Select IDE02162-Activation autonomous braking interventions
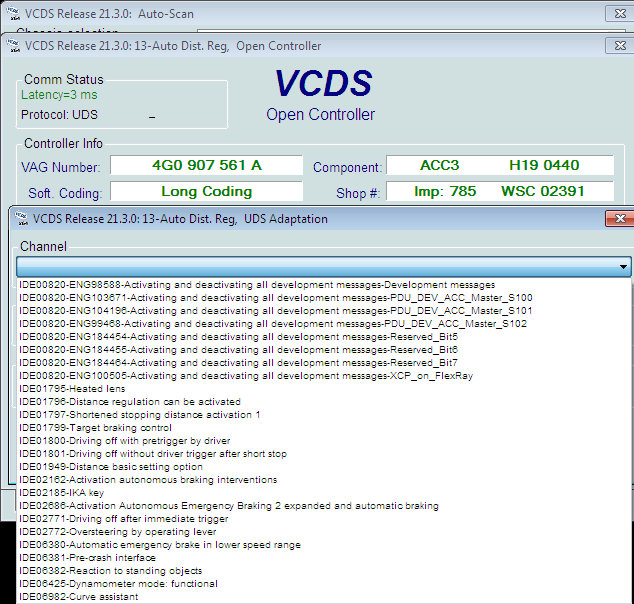Viewport: 634px width, 604px height. click(x=323, y=479)
